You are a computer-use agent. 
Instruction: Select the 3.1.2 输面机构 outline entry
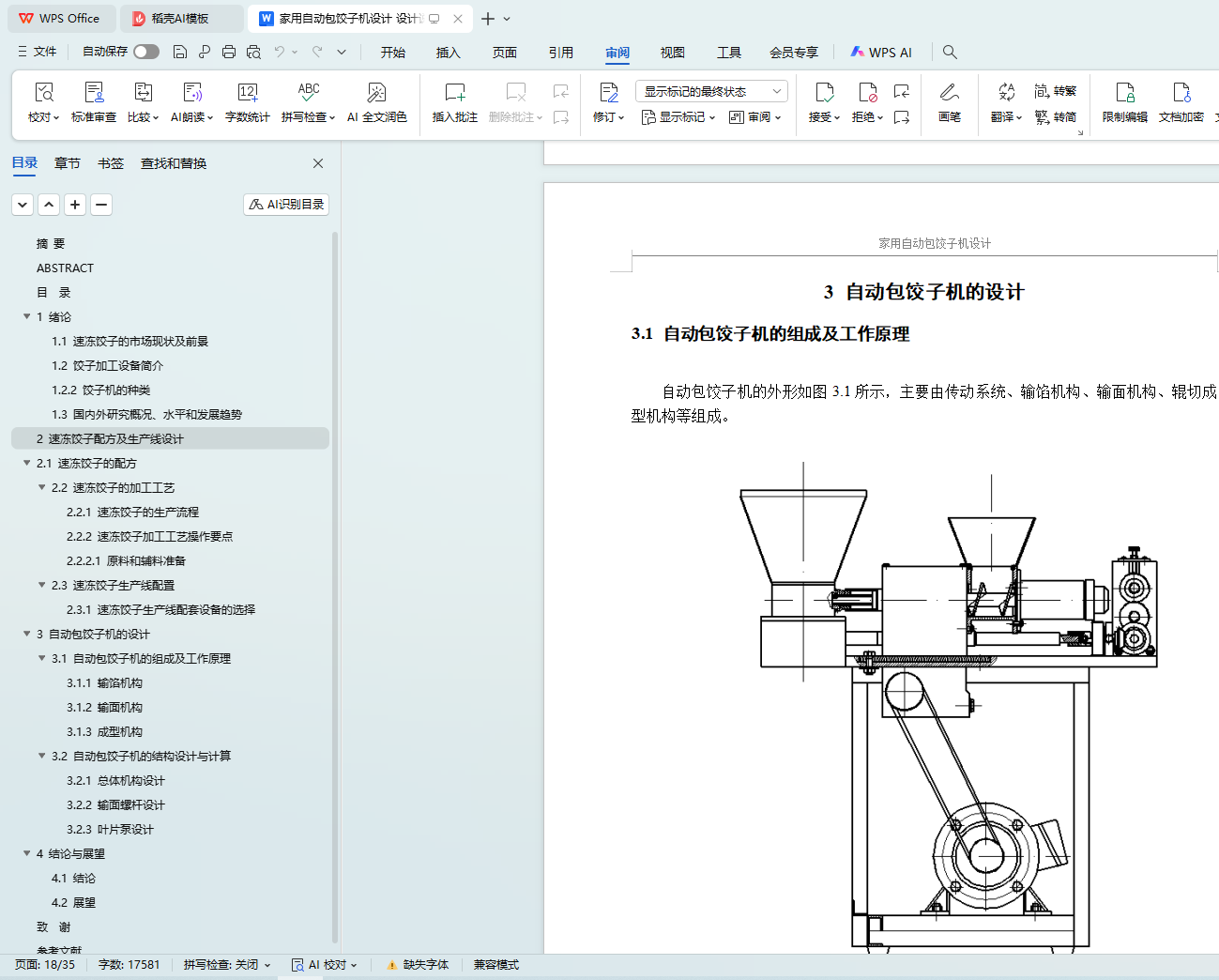104,708
